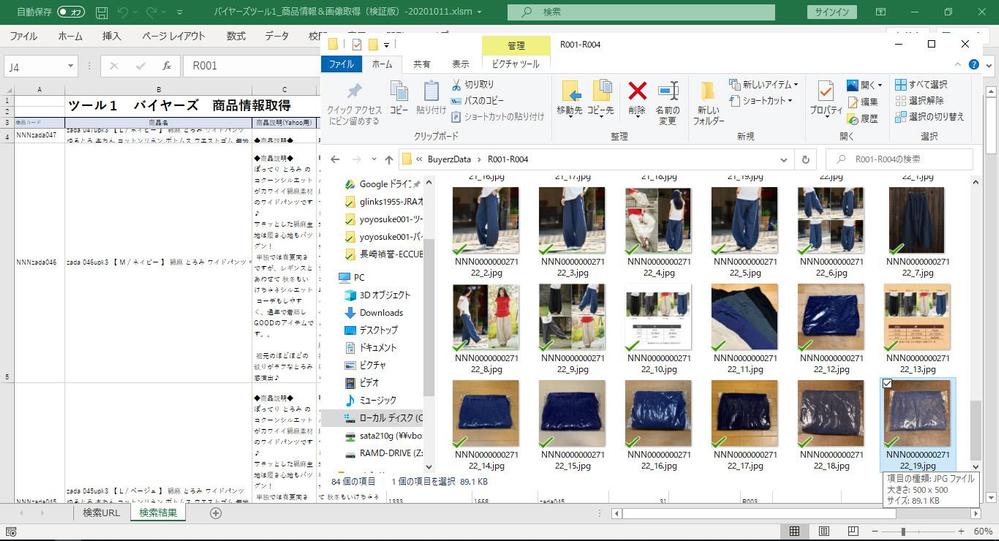Click Rename (名前の変更) icon

[x=667, y=103]
